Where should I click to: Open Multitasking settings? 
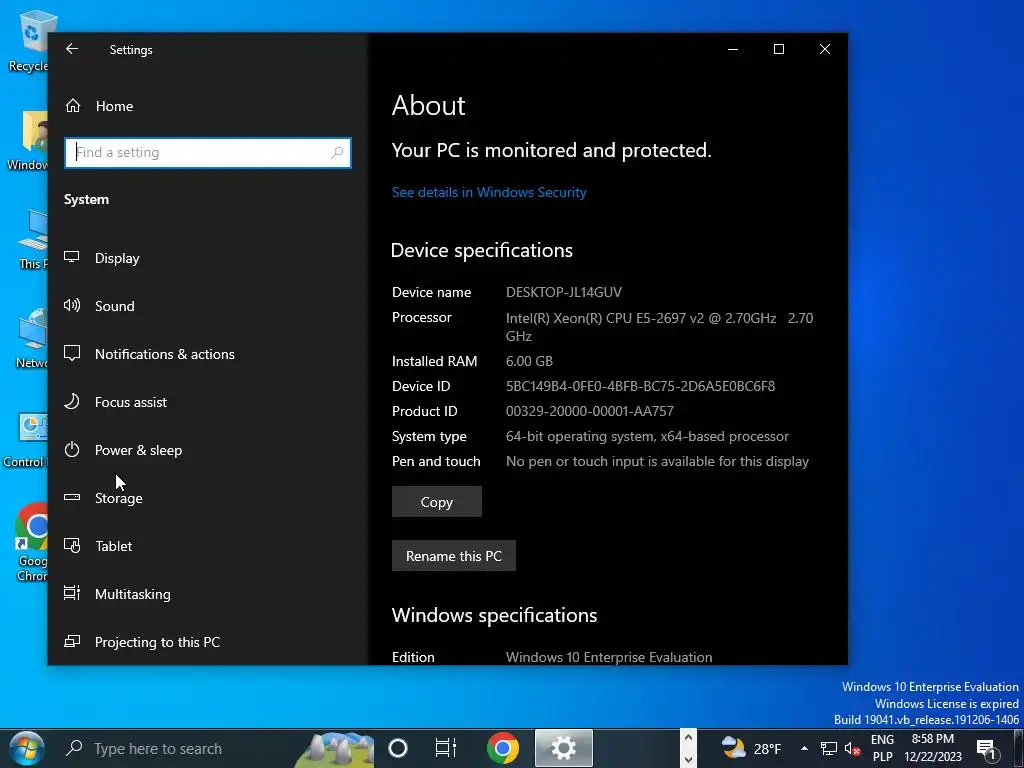(207, 594)
